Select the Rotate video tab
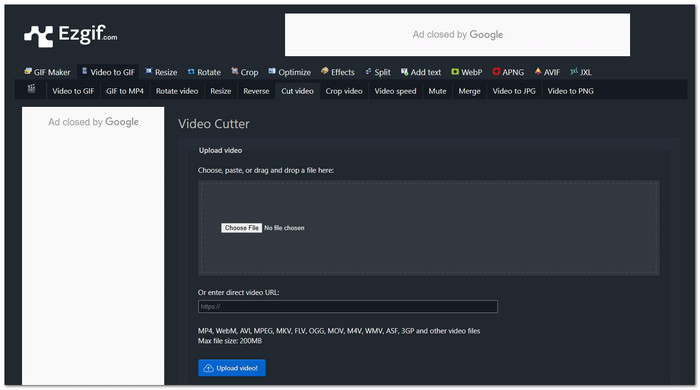Image resolution: width=700 pixels, height=390 pixels. tap(177, 91)
